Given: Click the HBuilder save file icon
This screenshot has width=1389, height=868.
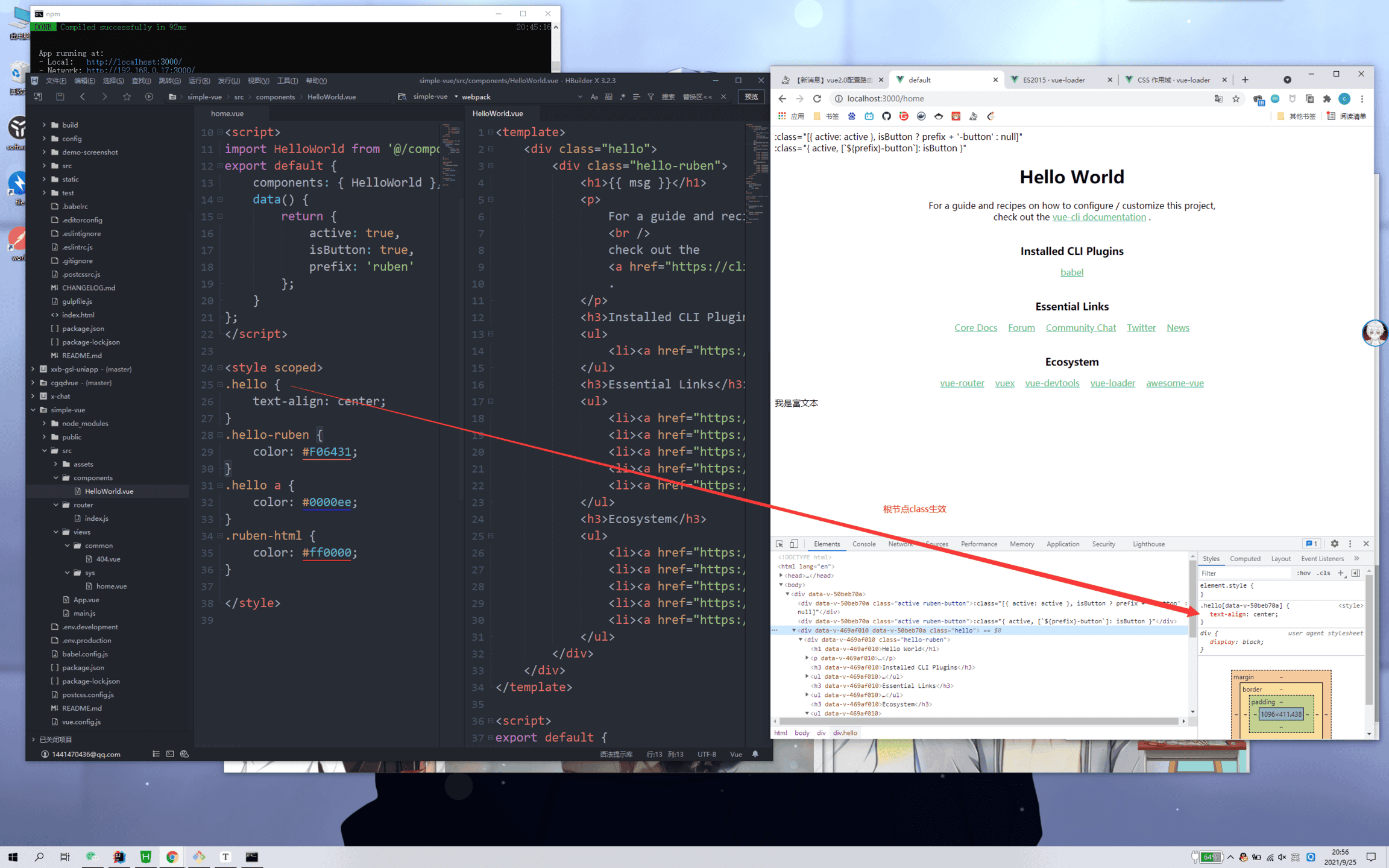Looking at the screenshot, I should 60,96.
